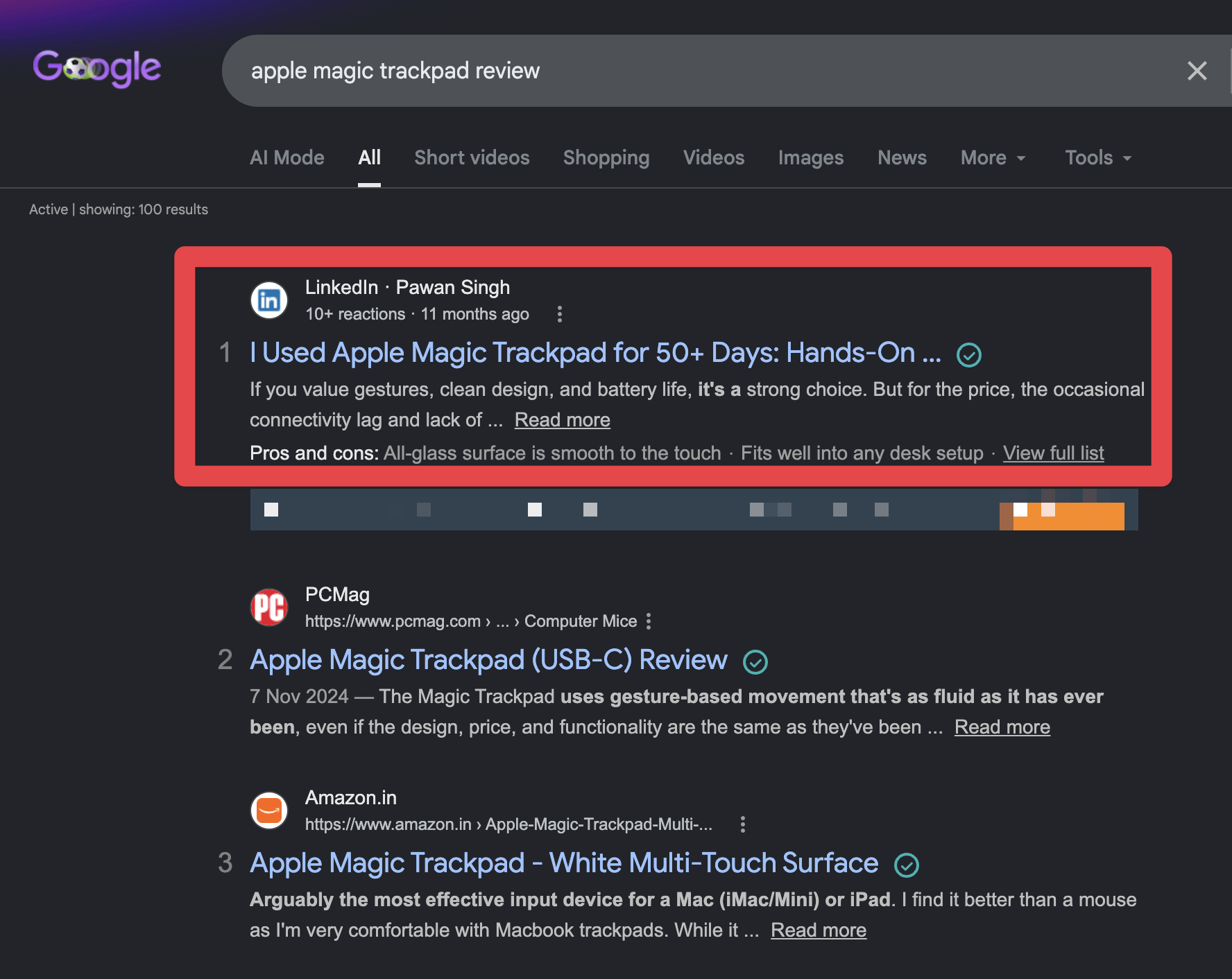Click verified check icon beside LinkedIn result title

(968, 355)
